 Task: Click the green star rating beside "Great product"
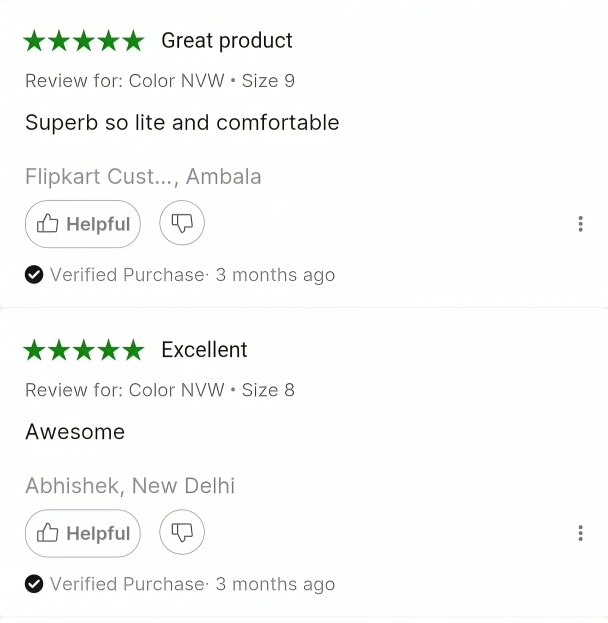84,41
